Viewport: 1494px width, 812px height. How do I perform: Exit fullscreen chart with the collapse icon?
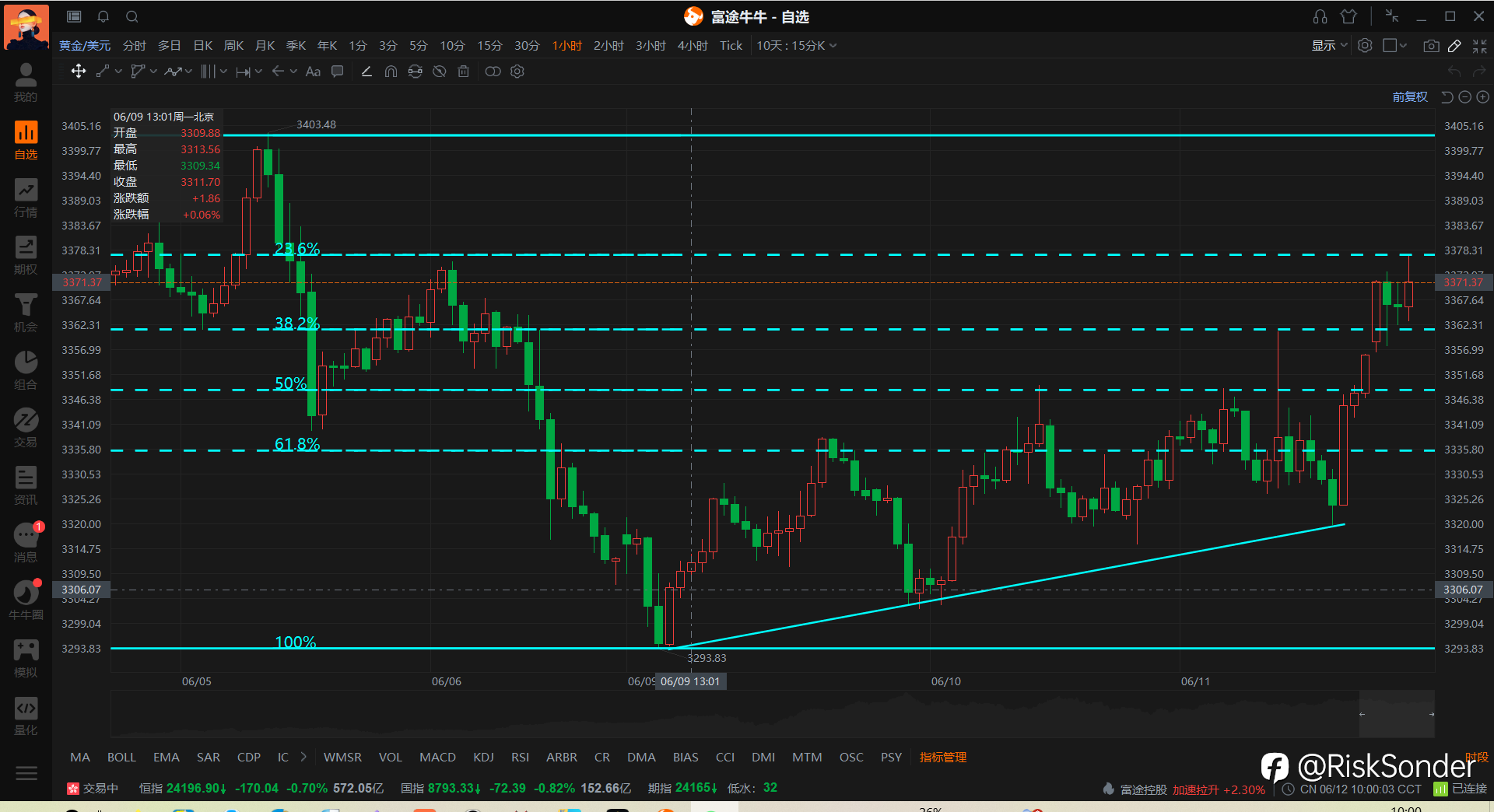click(x=1479, y=46)
